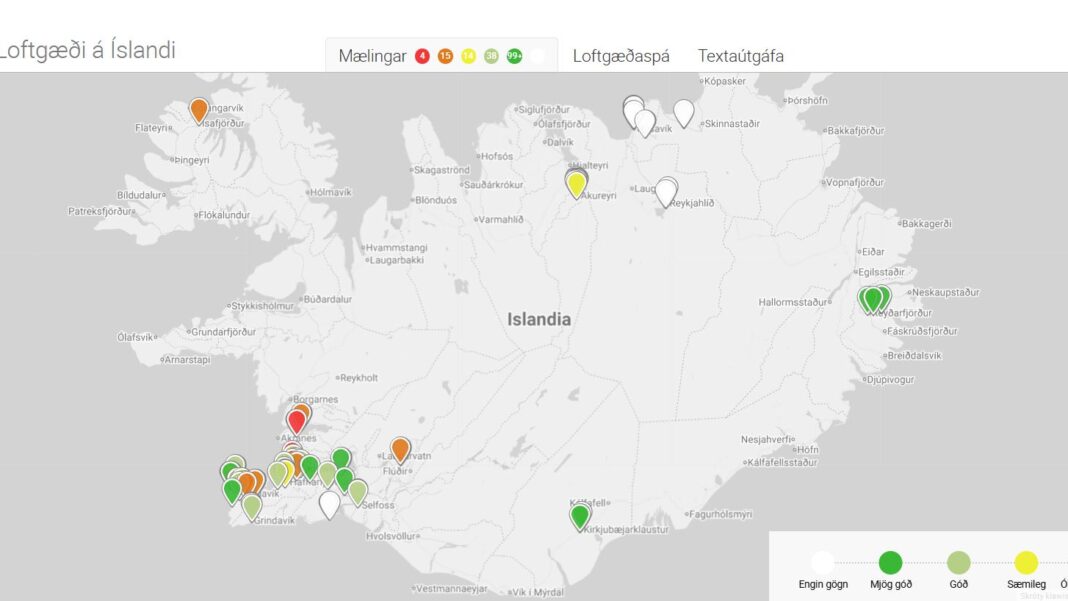Open the Textaútgáfa tab
This screenshot has height=601, width=1068.
[x=740, y=56]
